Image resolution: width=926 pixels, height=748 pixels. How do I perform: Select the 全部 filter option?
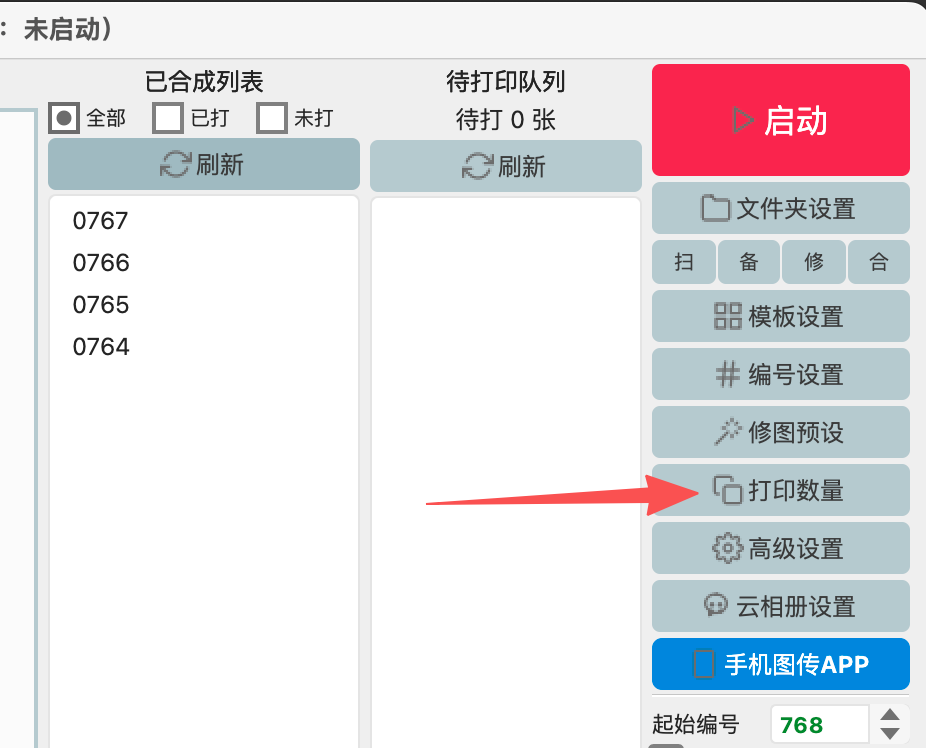(62, 117)
